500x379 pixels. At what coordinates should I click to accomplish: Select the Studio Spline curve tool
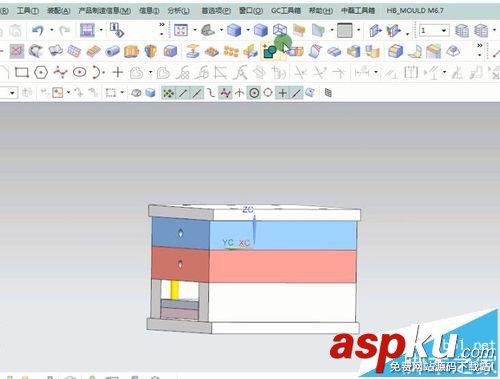coord(60,72)
